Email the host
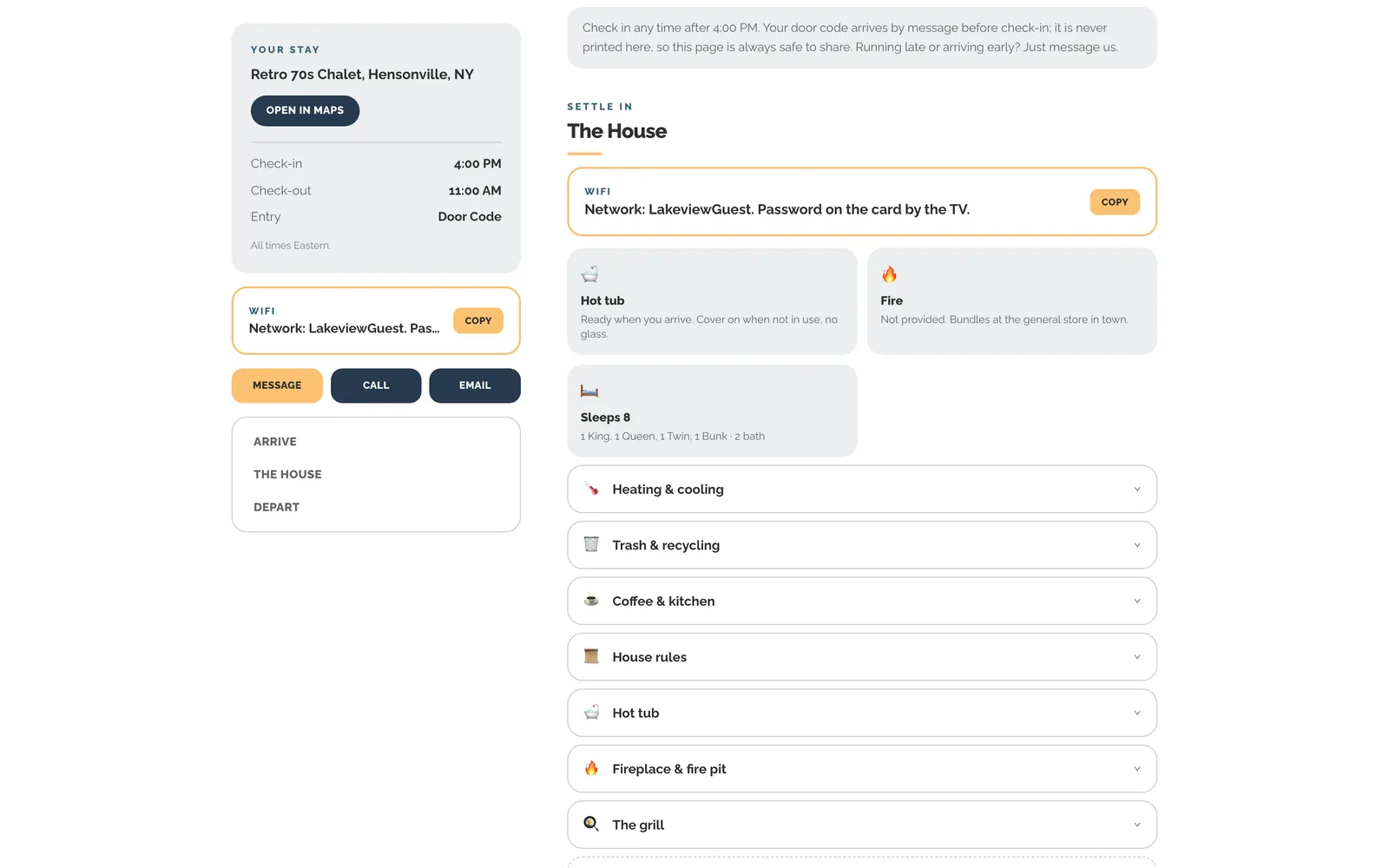Screen dimensions: 1389x868 point(475,385)
